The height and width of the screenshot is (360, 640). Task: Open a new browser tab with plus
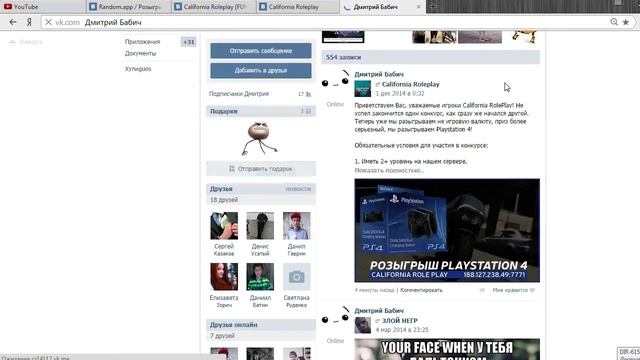coord(433,7)
